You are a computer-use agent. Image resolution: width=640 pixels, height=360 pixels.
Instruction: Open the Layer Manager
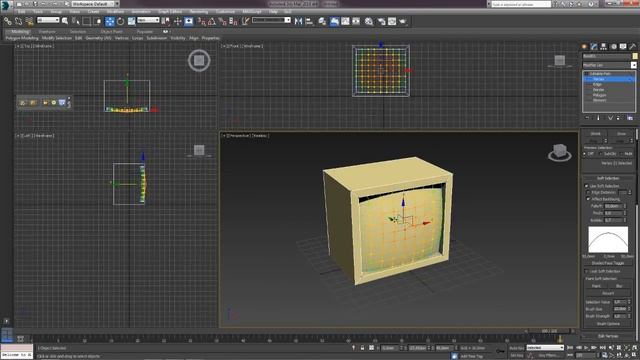(x=322, y=21)
